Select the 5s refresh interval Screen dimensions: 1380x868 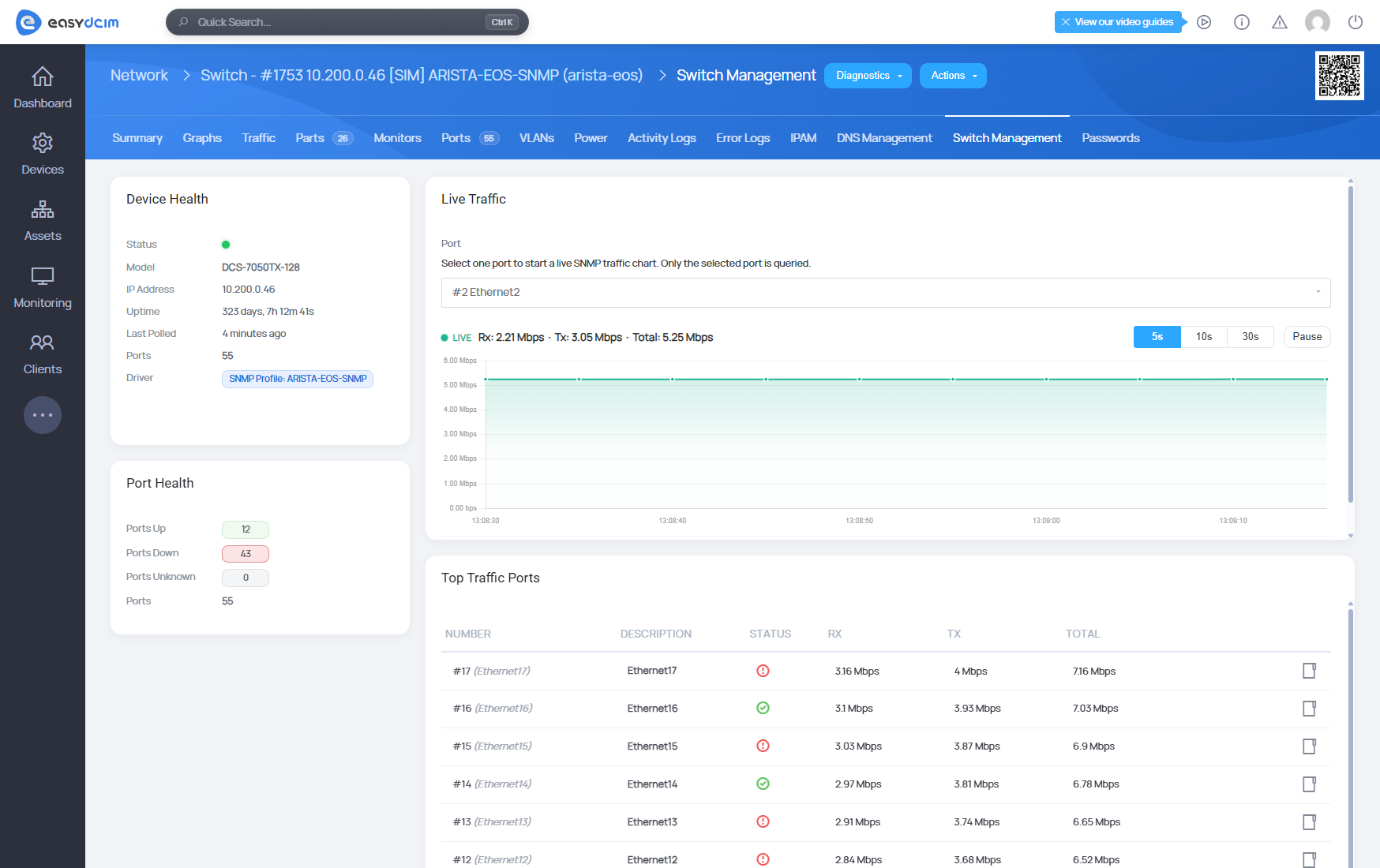point(1157,337)
